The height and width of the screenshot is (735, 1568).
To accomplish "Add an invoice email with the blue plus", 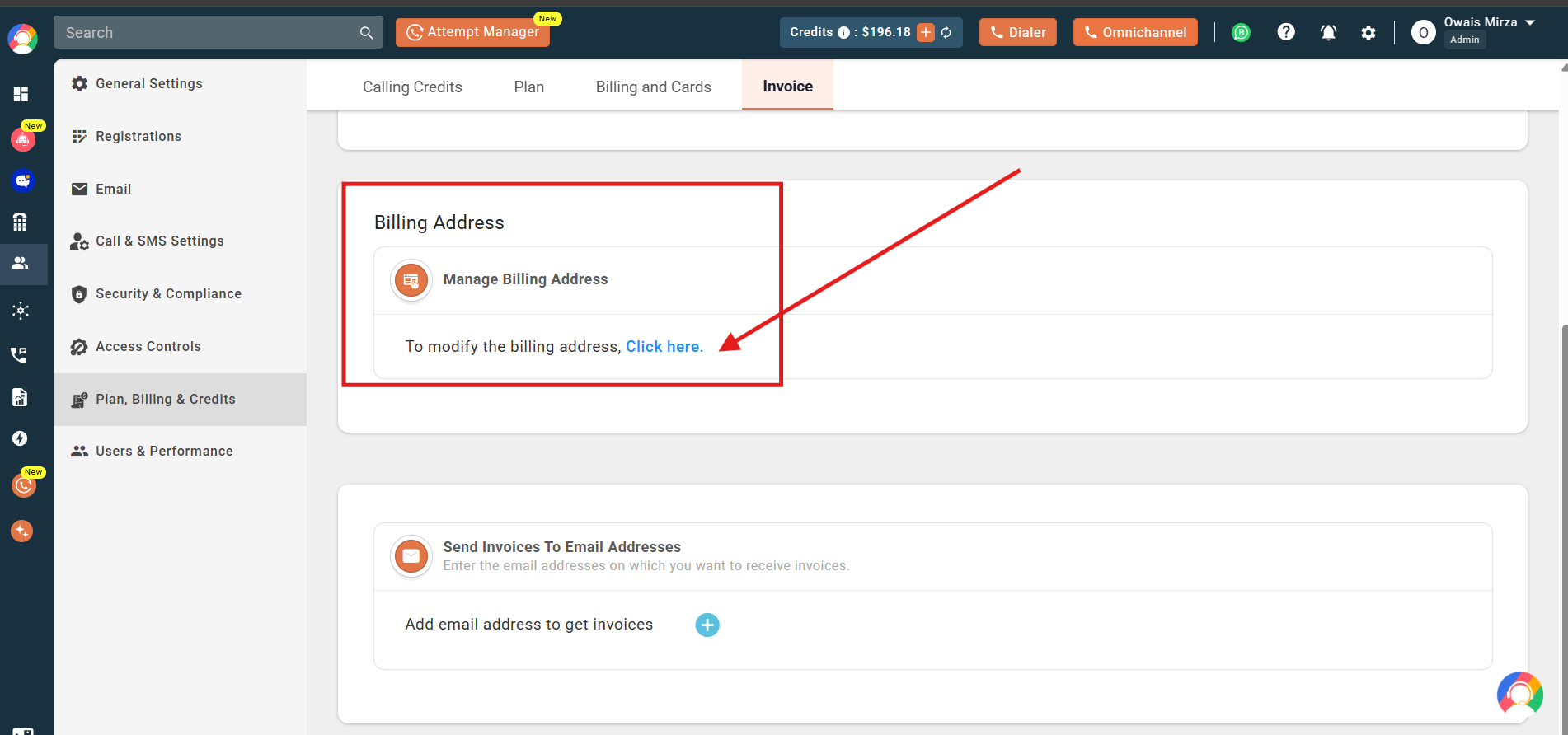I will (x=707, y=625).
